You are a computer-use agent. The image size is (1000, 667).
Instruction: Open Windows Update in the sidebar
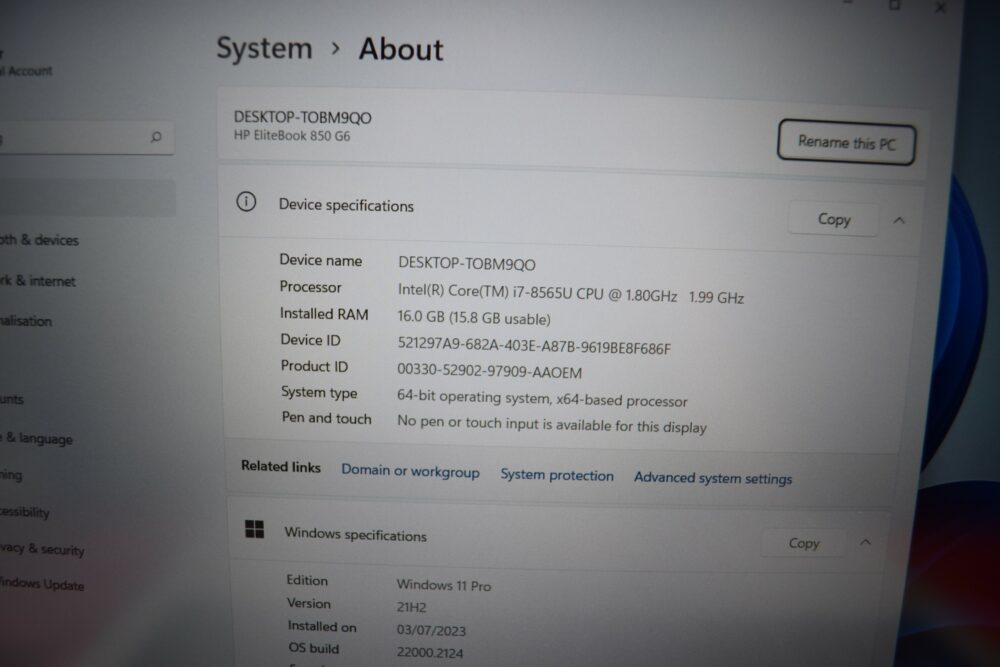[x=42, y=583]
